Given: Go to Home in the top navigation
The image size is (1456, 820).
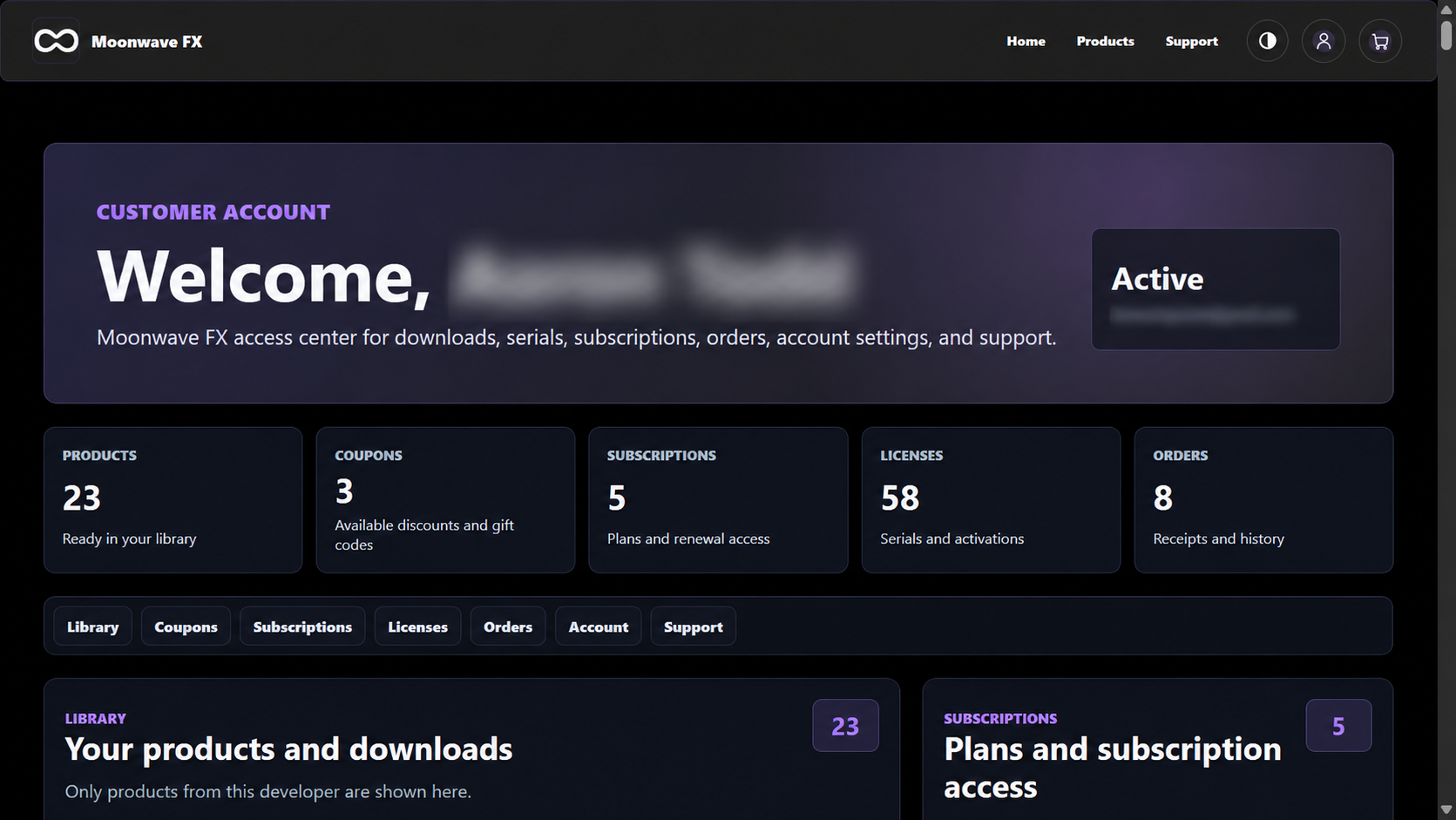Looking at the screenshot, I should pos(1026,41).
